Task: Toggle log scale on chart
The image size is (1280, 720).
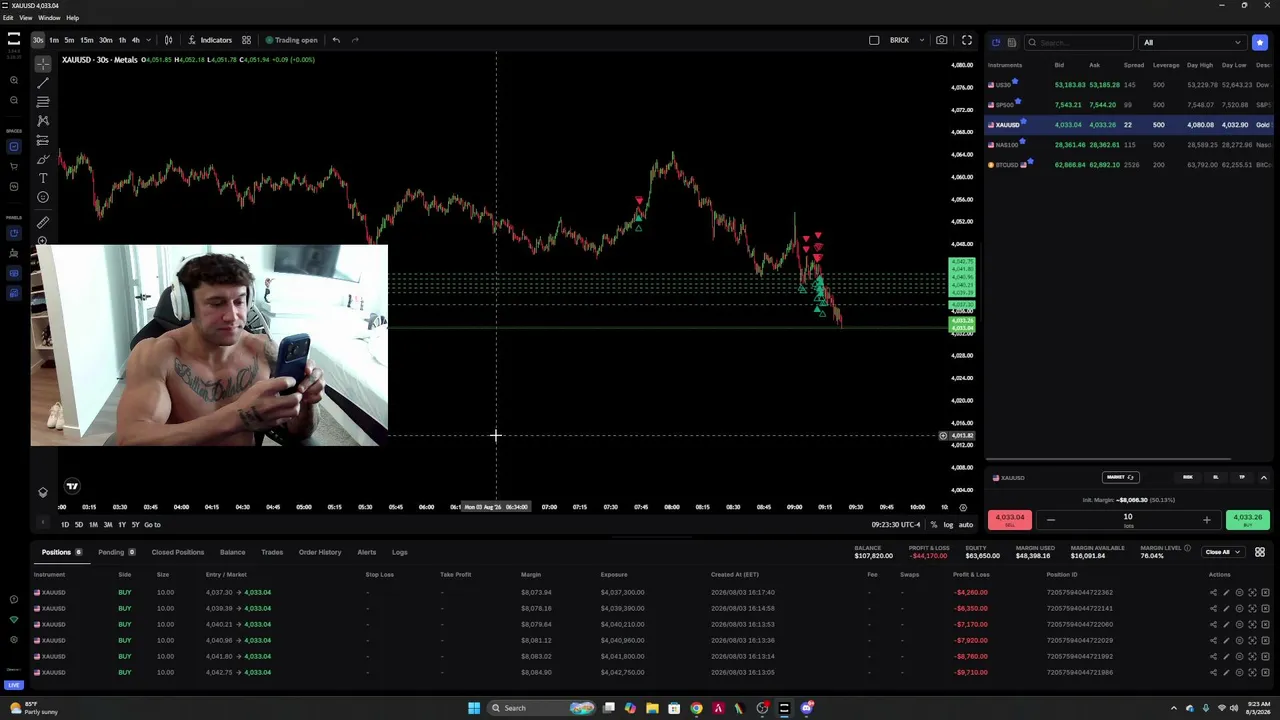Action: 948,525
